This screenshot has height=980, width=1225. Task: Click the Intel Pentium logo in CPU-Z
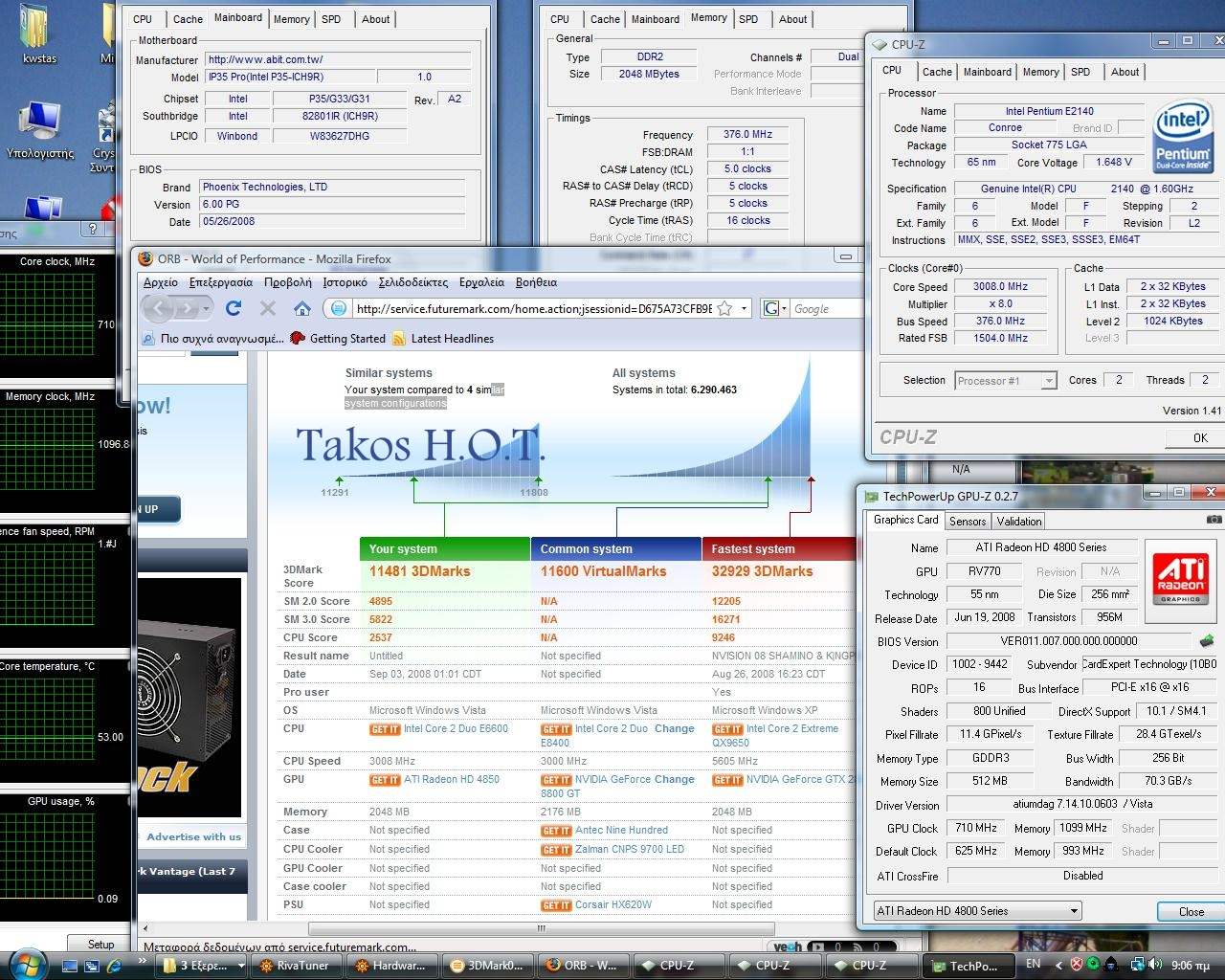[x=1183, y=138]
